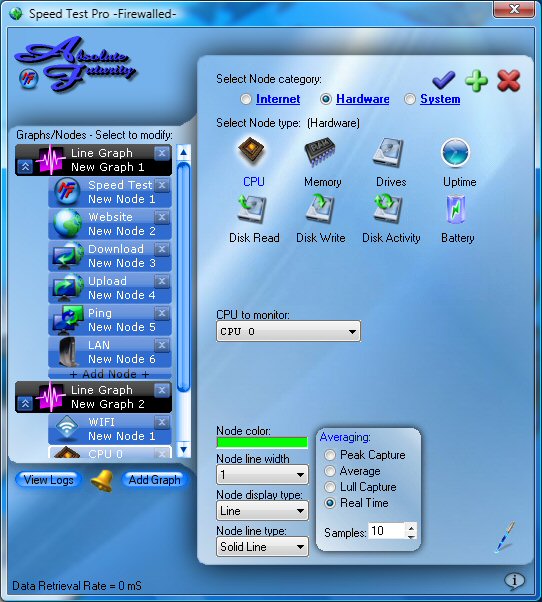Image resolution: width=542 pixels, height=602 pixels.
Task: Select the Internet node category radio
Action: click(246, 99)
